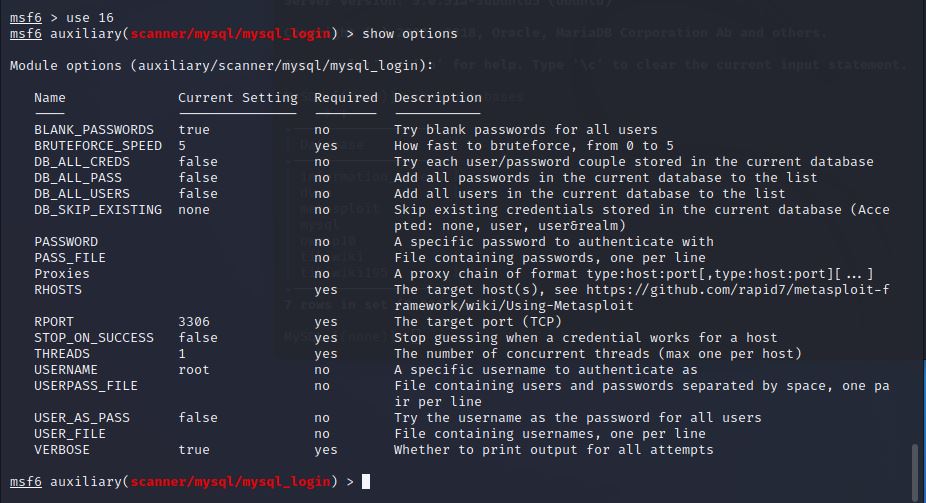Click the 'show options' command text
Viewport: 926px width, 503px height.
[x=410, y=34]
